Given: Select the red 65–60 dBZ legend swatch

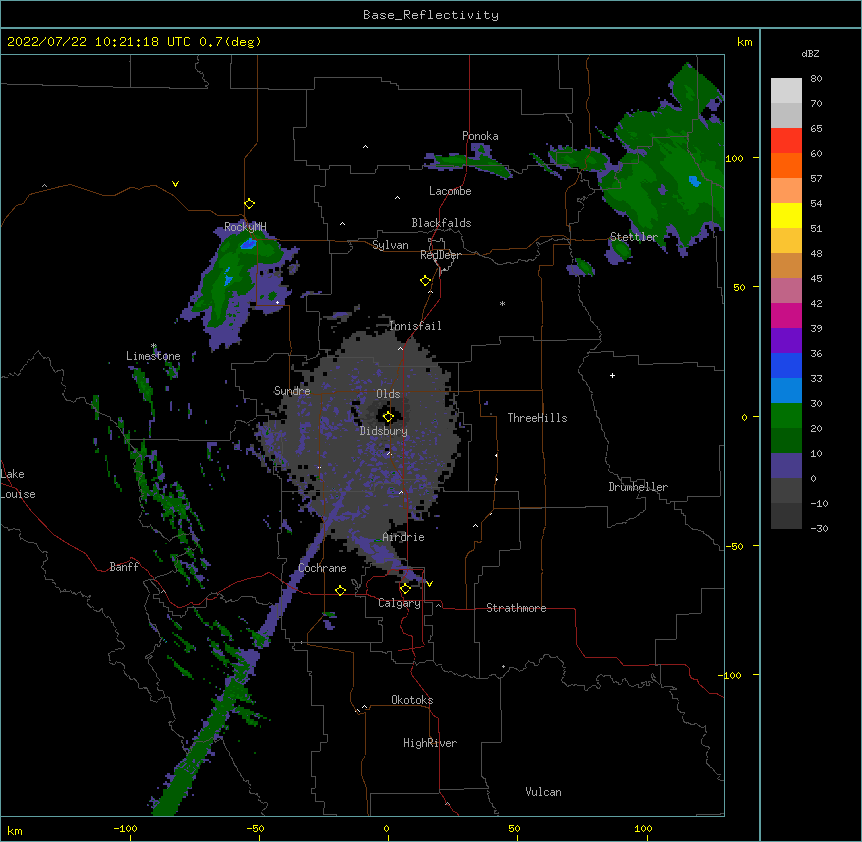Looking at the screenshot, I should coord(786,141).
